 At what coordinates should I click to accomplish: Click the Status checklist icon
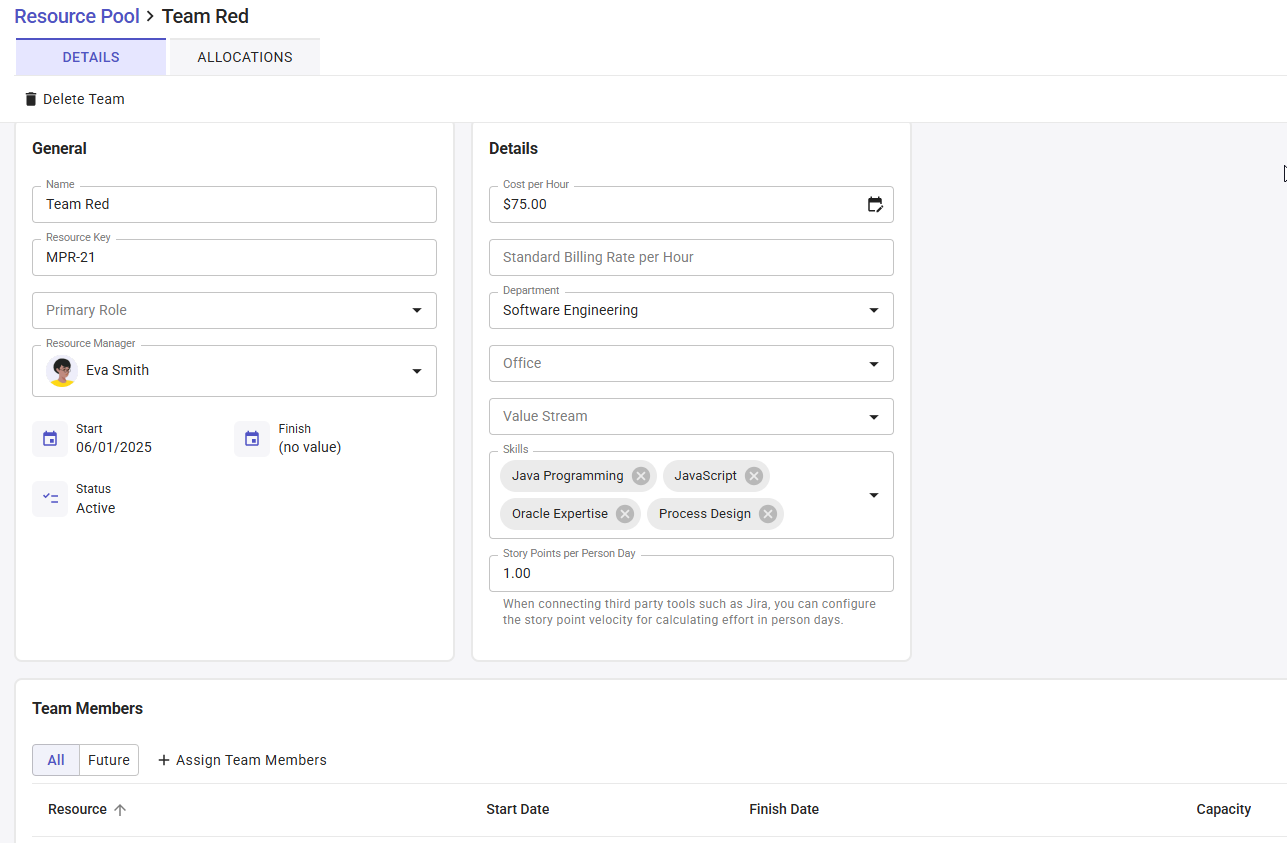coord(50,498)
